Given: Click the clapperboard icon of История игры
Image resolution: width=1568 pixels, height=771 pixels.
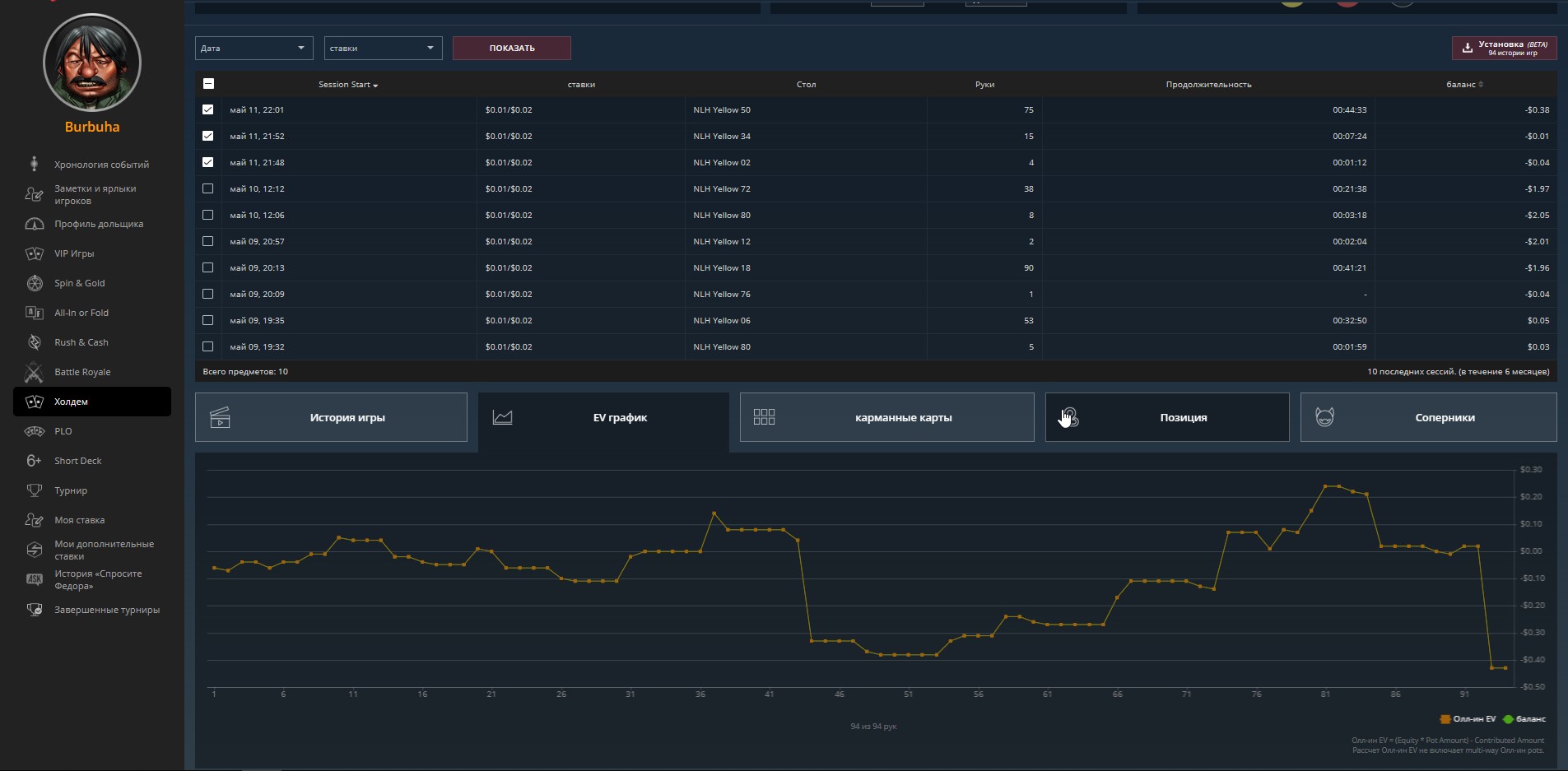Looking at the screenshot, I should point(220,417).
